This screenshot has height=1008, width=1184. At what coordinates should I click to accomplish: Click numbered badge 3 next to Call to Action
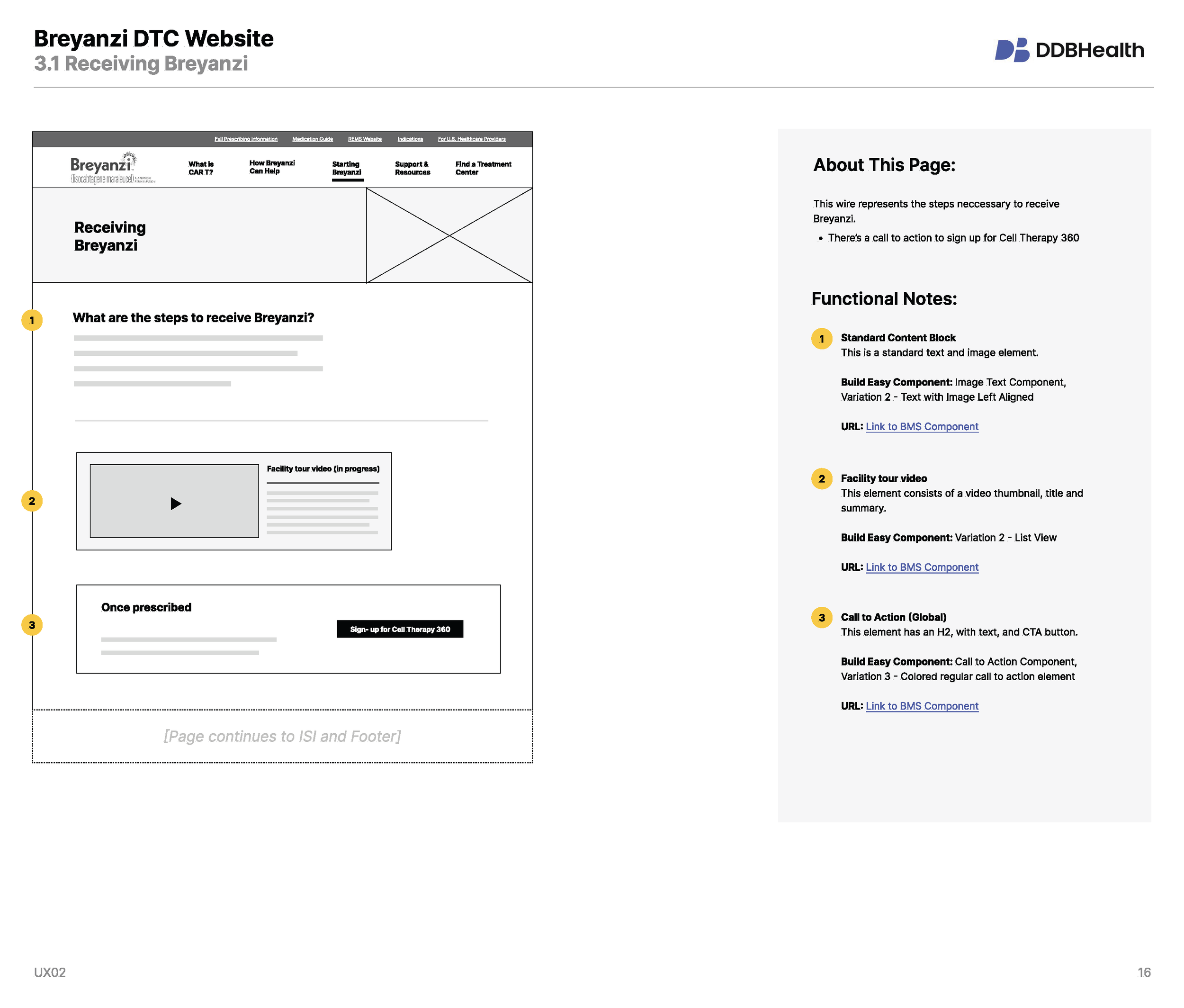click(x=822, y=618)
